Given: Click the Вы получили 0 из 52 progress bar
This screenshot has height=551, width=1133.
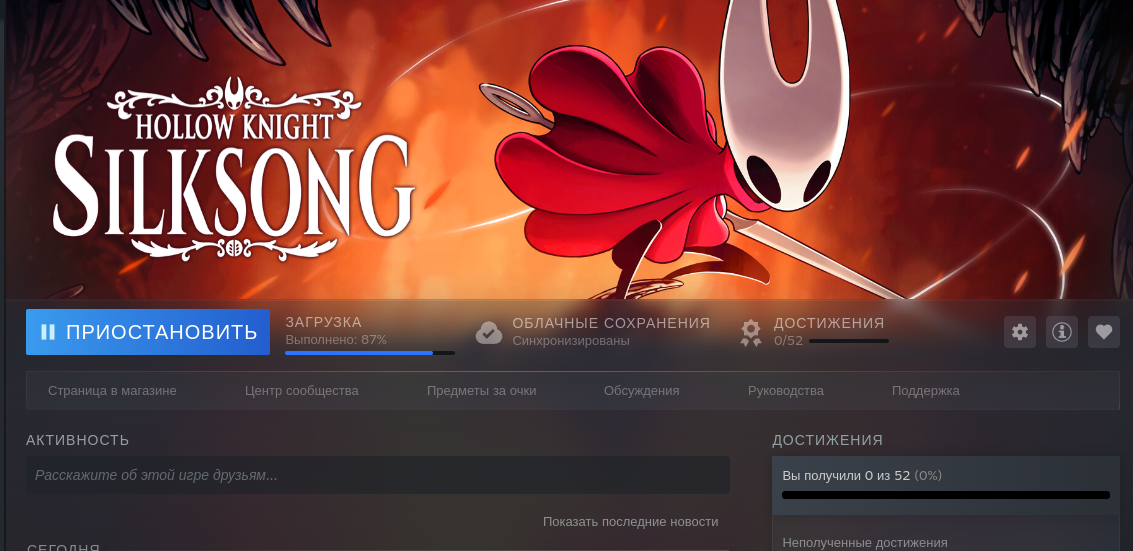Looking at the screenshot, I should tap(946, 495).
